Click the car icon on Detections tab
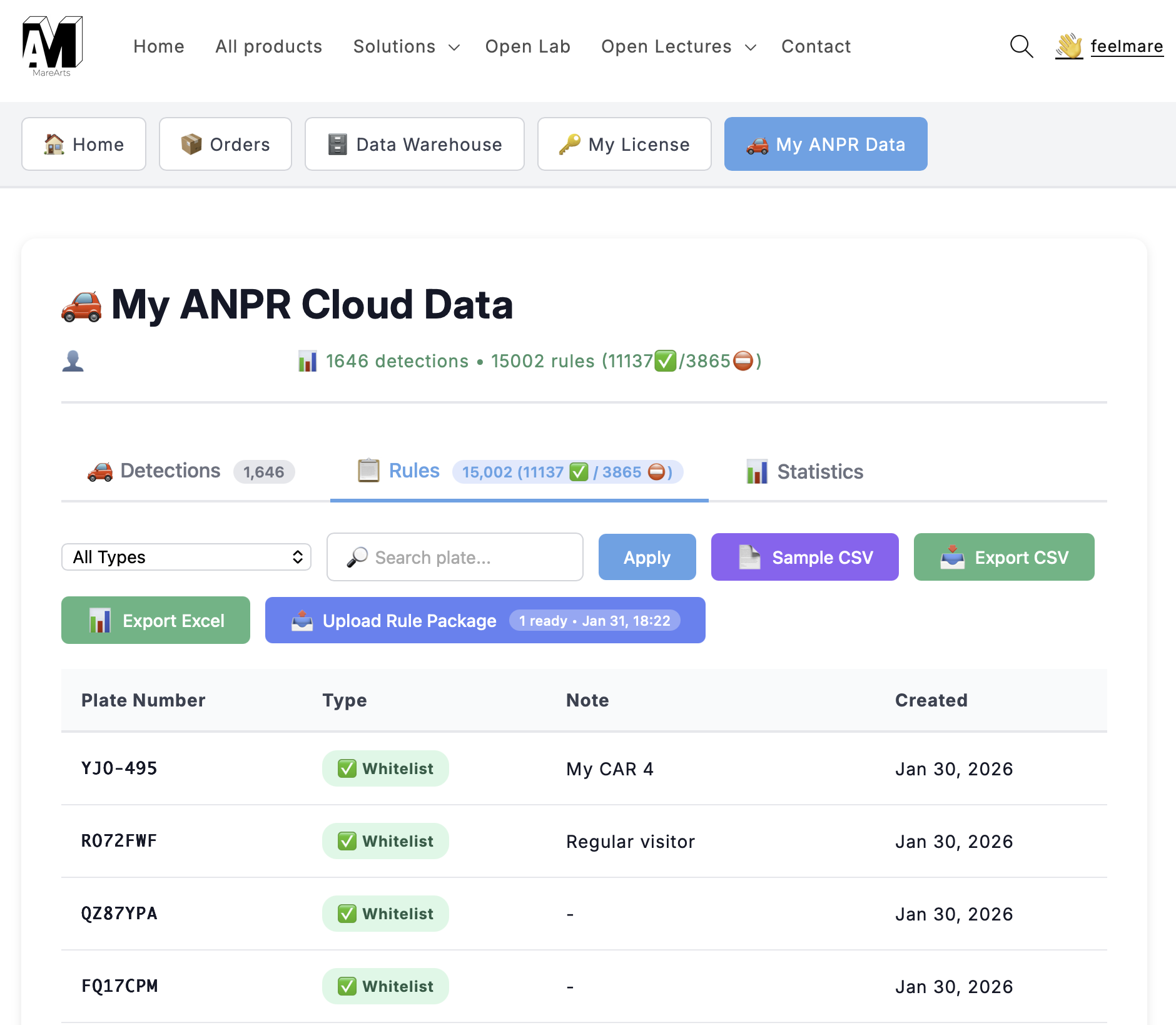The width and height of the screenshot is (1176, 1025). (100, 471)
